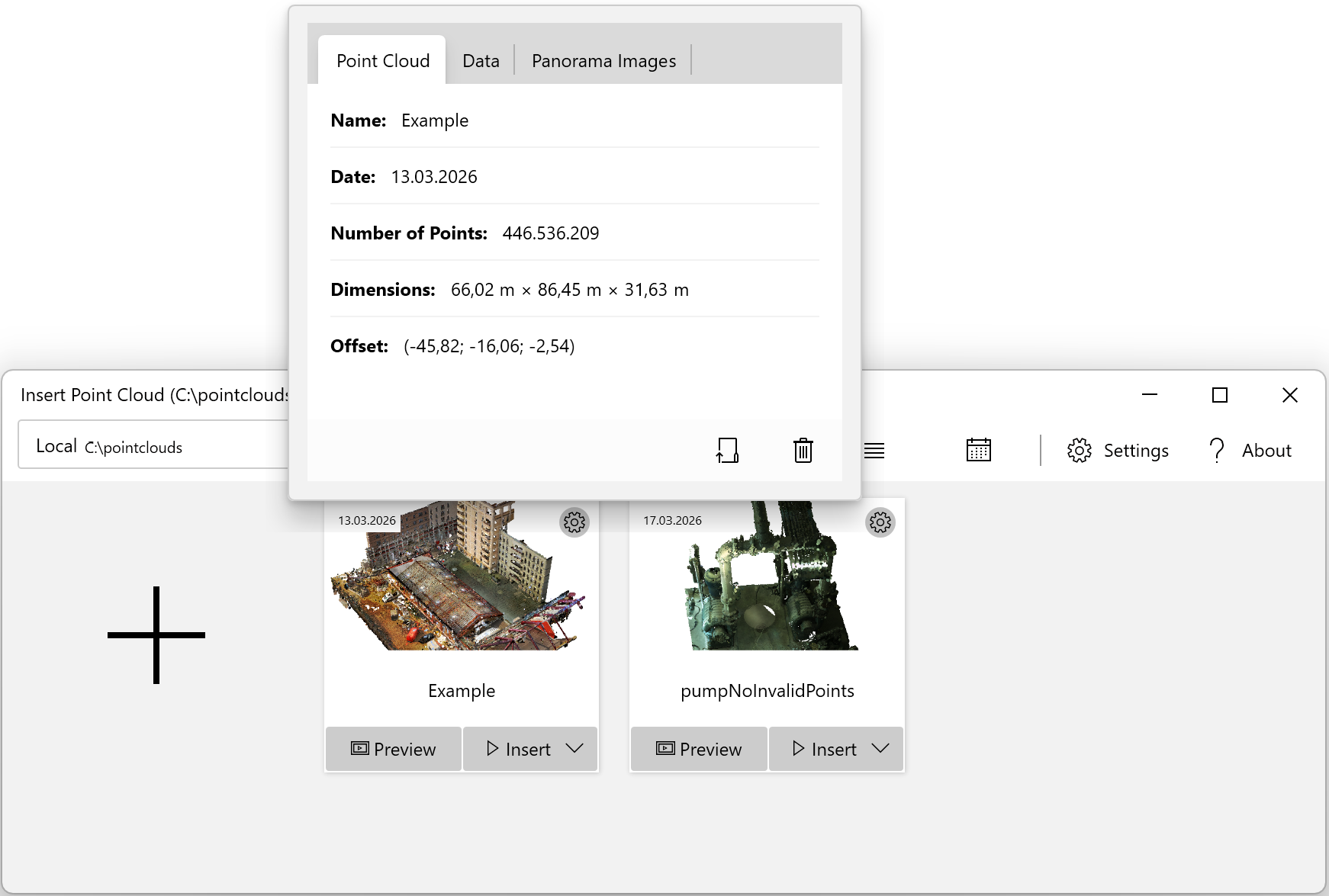Insert the pumpNoInvalidPoints point cloud
The image size is (1329, 896).
click(x=824, y=749)
